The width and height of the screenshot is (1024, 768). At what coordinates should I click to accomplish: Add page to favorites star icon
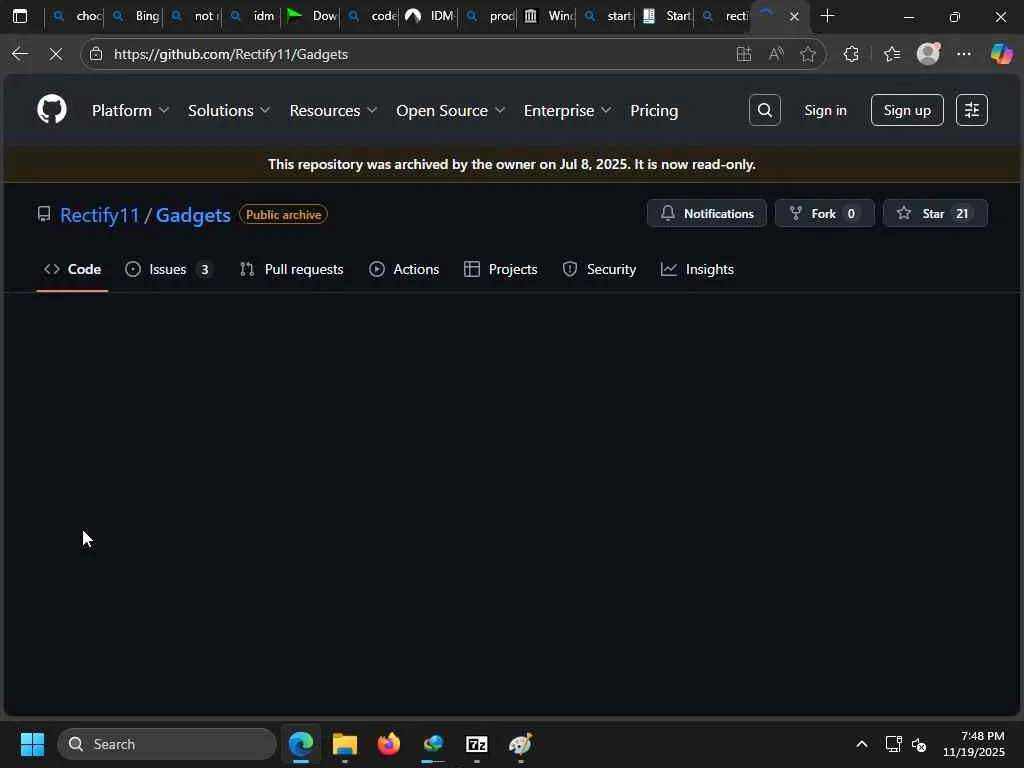808,54
